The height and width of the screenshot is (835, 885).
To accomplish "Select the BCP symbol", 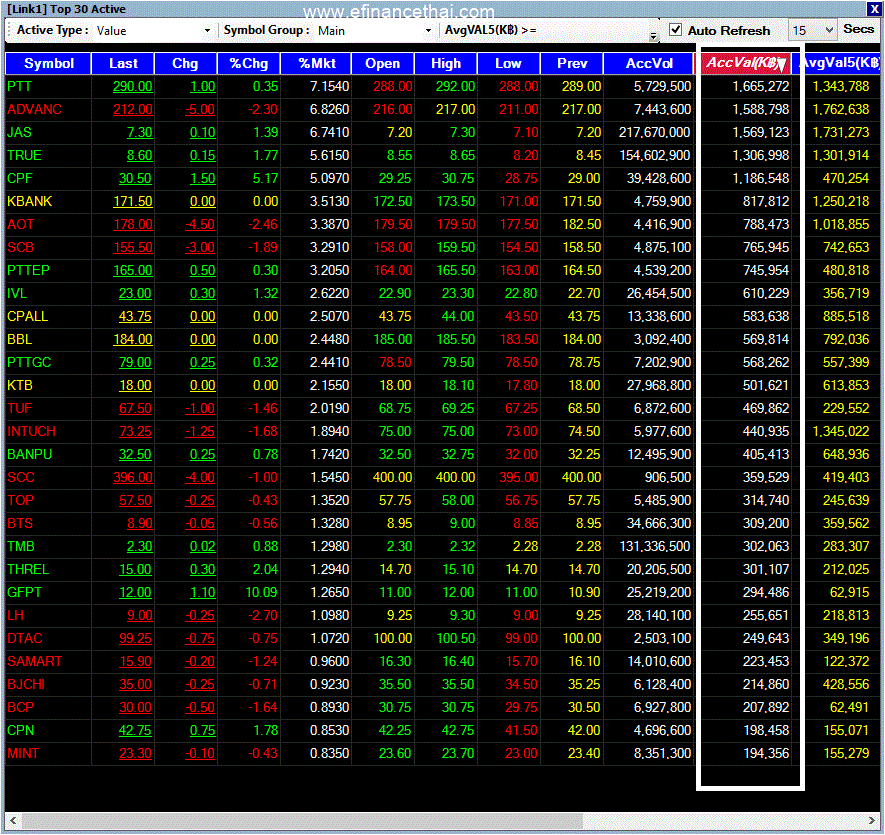I will pos(20,707).
